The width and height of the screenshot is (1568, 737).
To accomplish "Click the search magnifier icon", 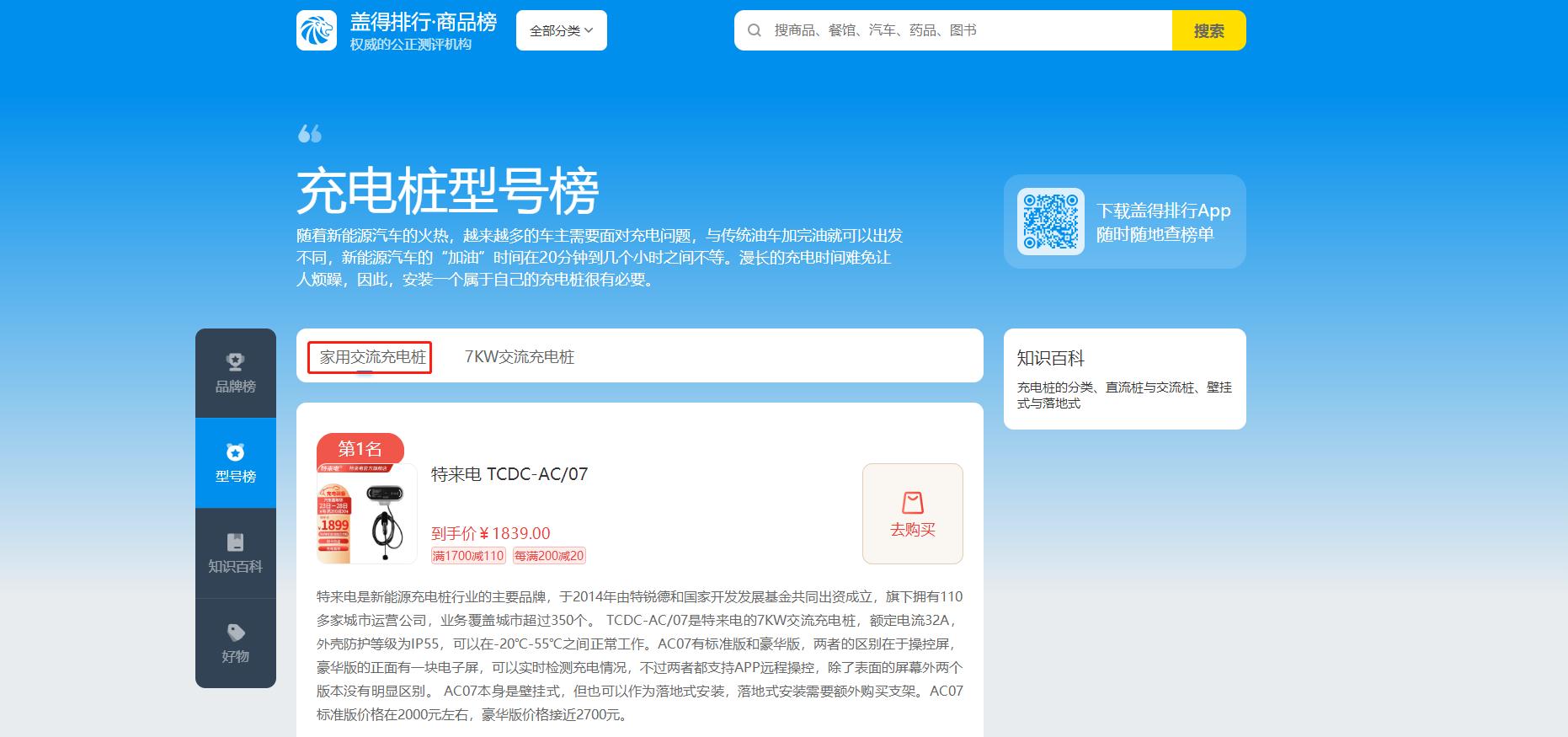I will coord(755,30).
